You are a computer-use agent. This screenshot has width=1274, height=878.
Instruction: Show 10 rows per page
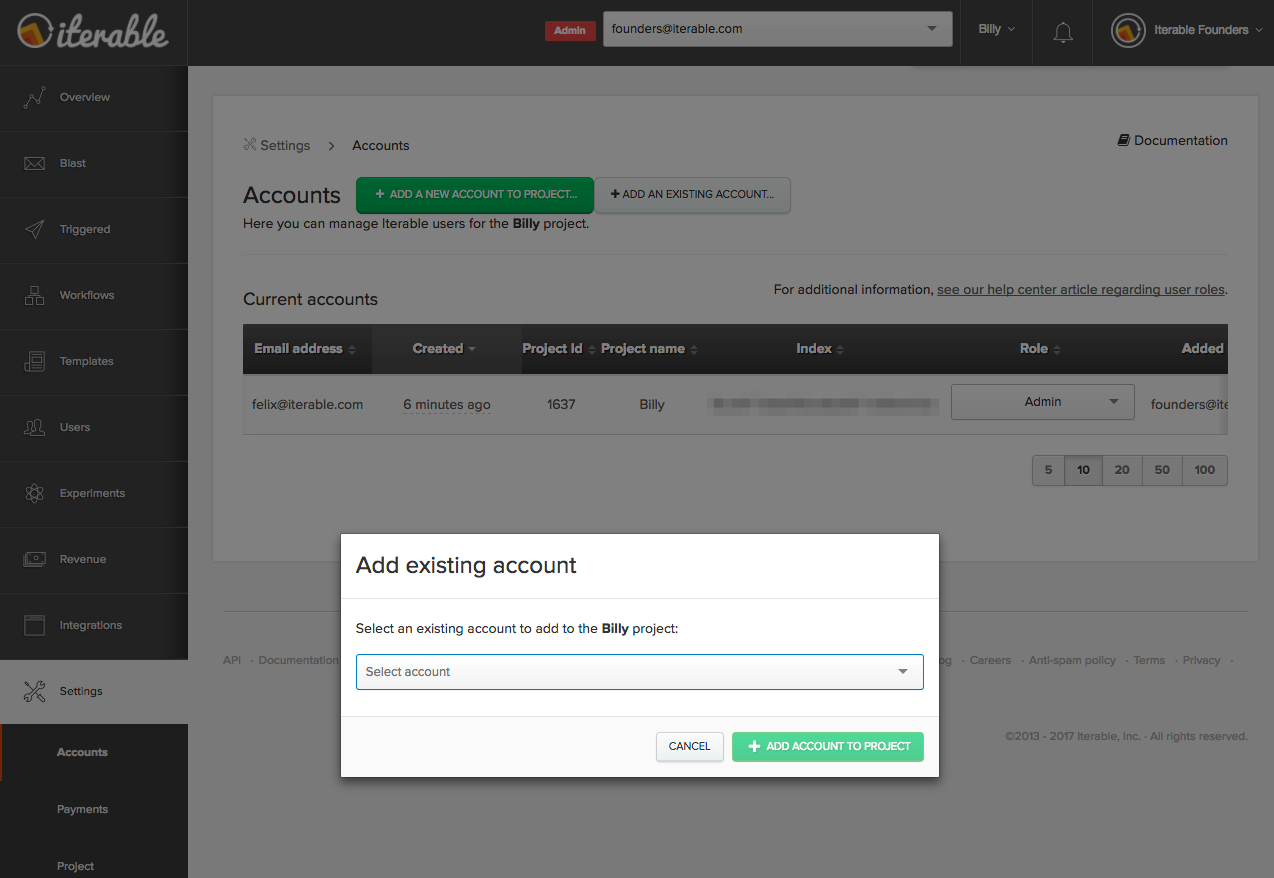(x=1083, y=470)
